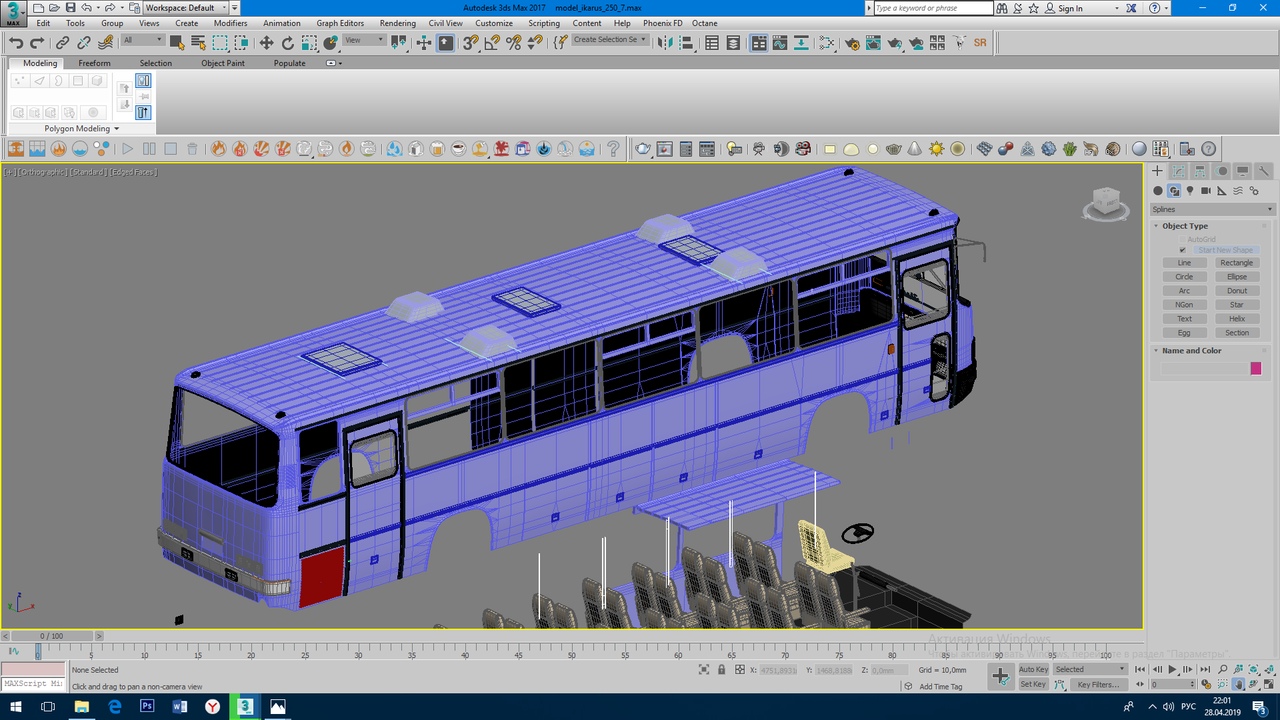1280x720 pixels.
Task: Select the Move tool (Select and Move)
Action: (266, 43)
